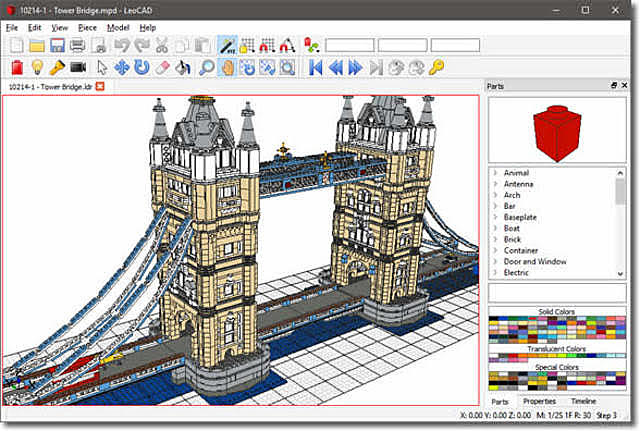Pick the black swatch in Solid Colors
Image resolution: width=640 pixels, height=431 pixels.
tap(493, 318)
